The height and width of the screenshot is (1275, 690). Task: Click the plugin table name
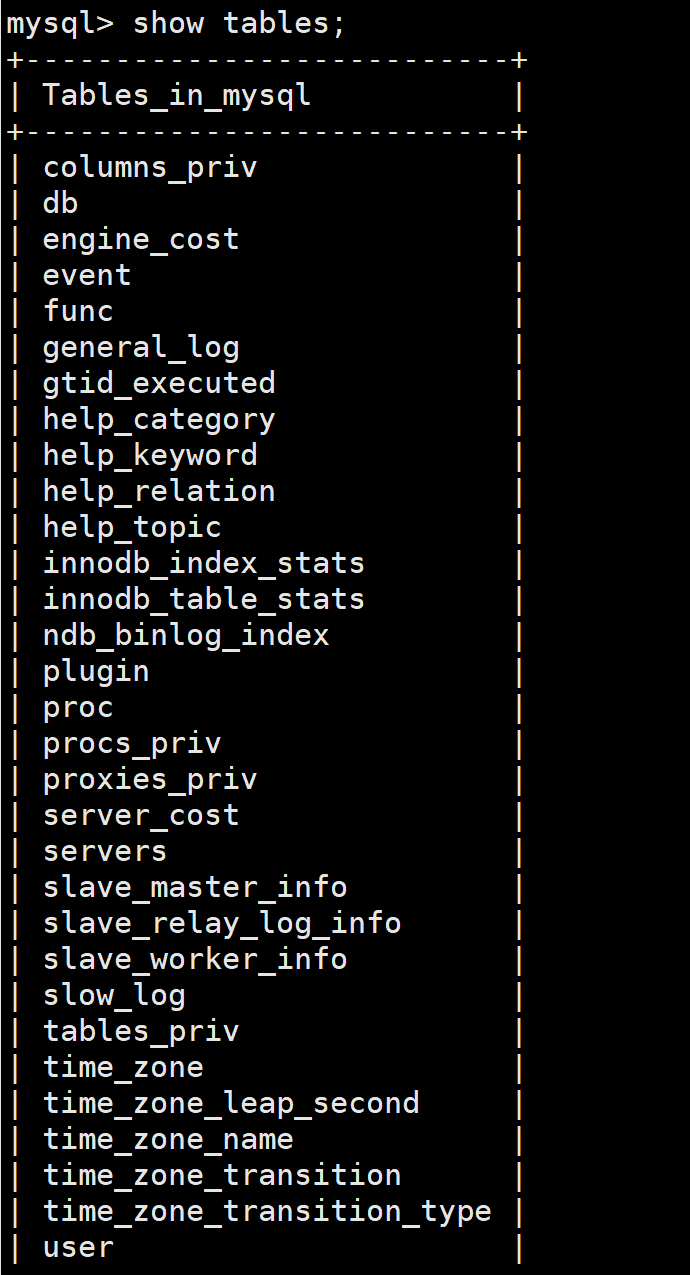(96, 671)
